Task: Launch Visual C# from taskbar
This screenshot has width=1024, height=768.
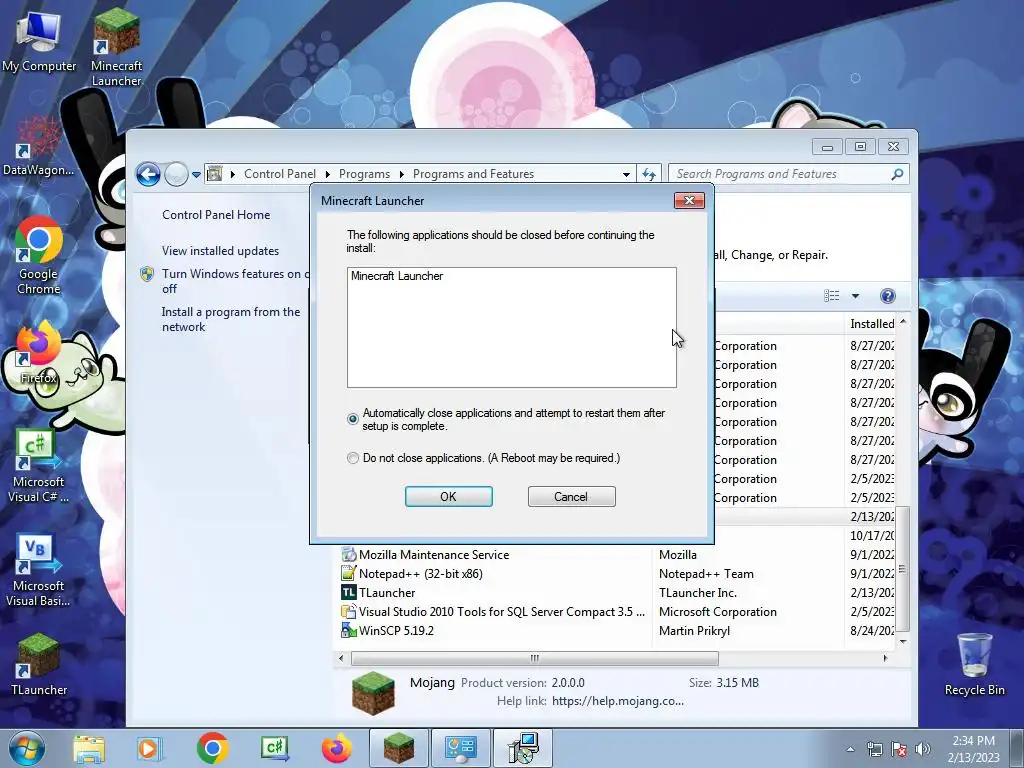Action: [x=275, y=748]
